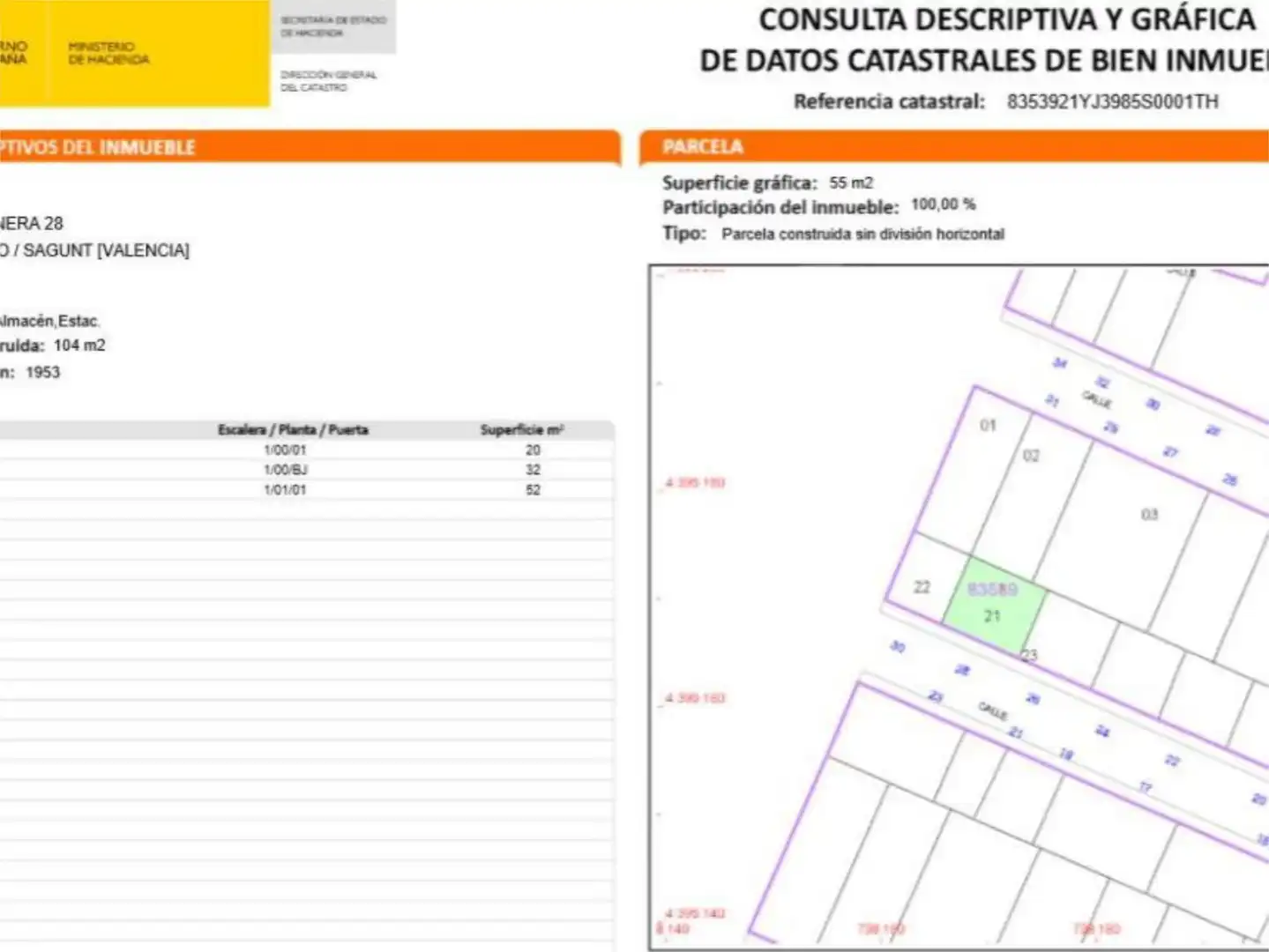This screenshot has height=952, width=1269.
Task: Click surface value 52 in table
Action: [x=533, y=489]
